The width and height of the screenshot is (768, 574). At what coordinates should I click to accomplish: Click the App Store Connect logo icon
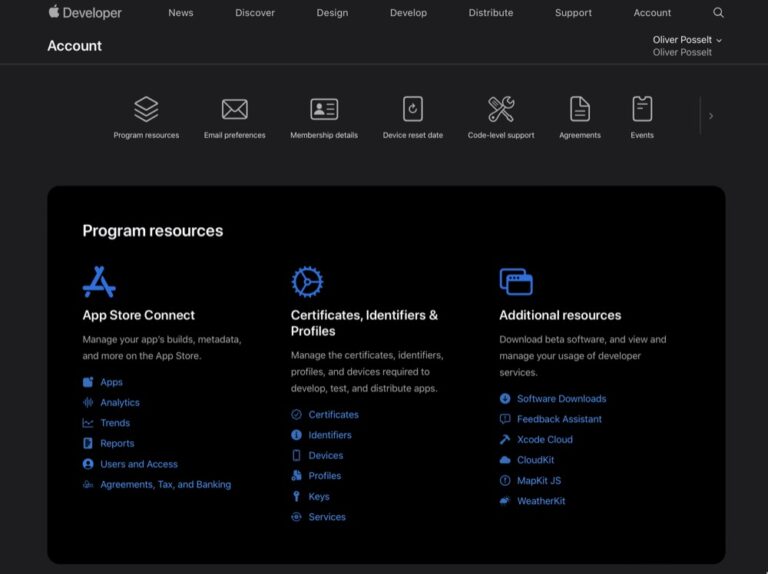click(x=99, y=282)
